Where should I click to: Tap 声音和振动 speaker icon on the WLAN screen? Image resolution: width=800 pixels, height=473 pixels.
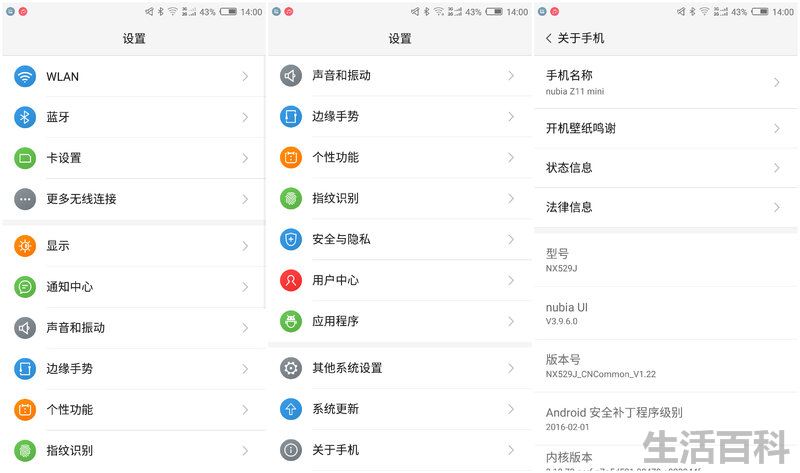point(24,328)
